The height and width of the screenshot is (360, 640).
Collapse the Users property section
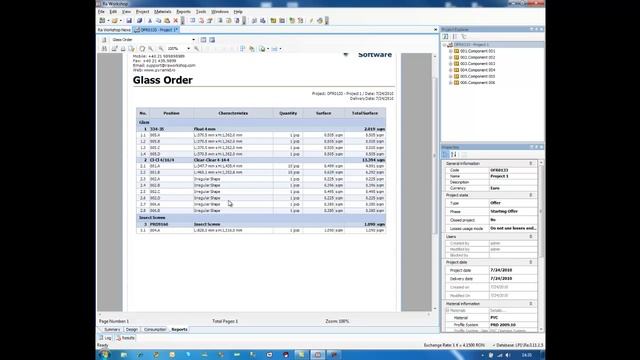[x=531, y=237]
